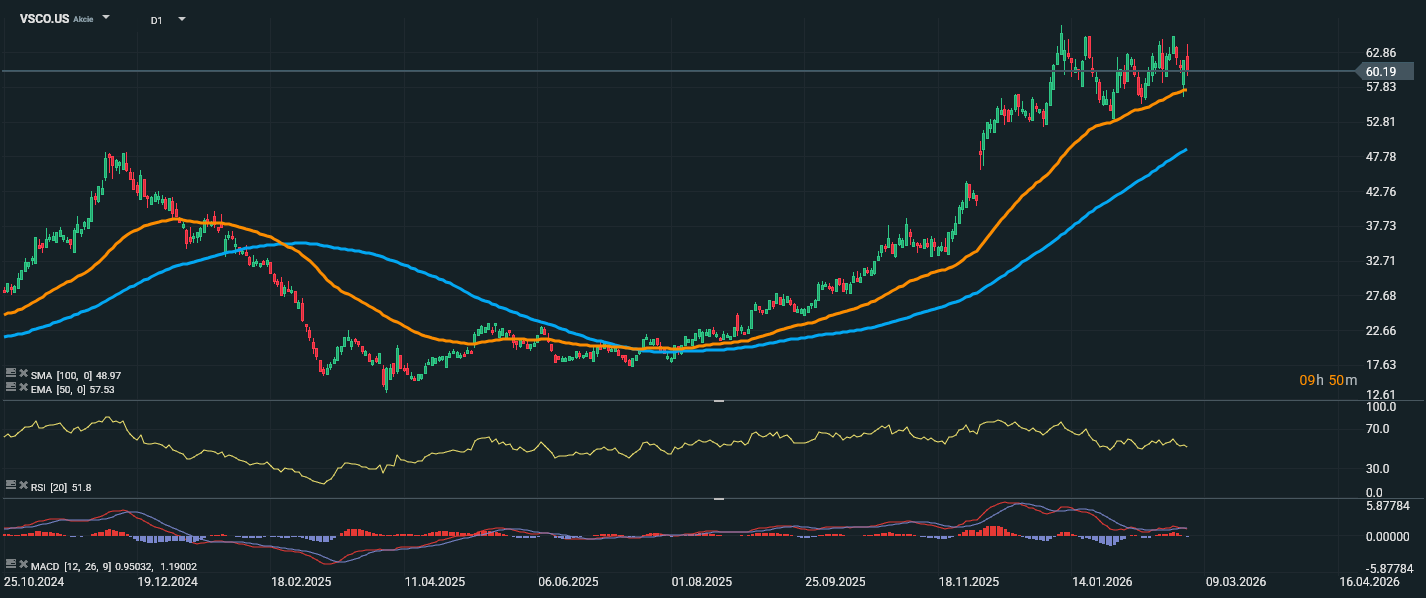The image size is (1426, 598).
Task: Close the MACD indicator panel
Action: click(x=22, y=564)
